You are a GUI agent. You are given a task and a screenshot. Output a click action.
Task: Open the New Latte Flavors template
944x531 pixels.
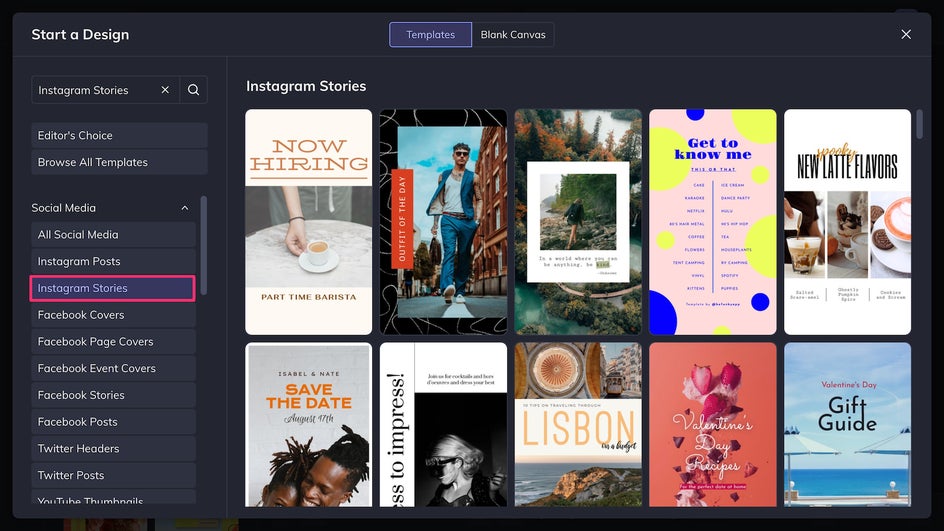tap(847, 222)
